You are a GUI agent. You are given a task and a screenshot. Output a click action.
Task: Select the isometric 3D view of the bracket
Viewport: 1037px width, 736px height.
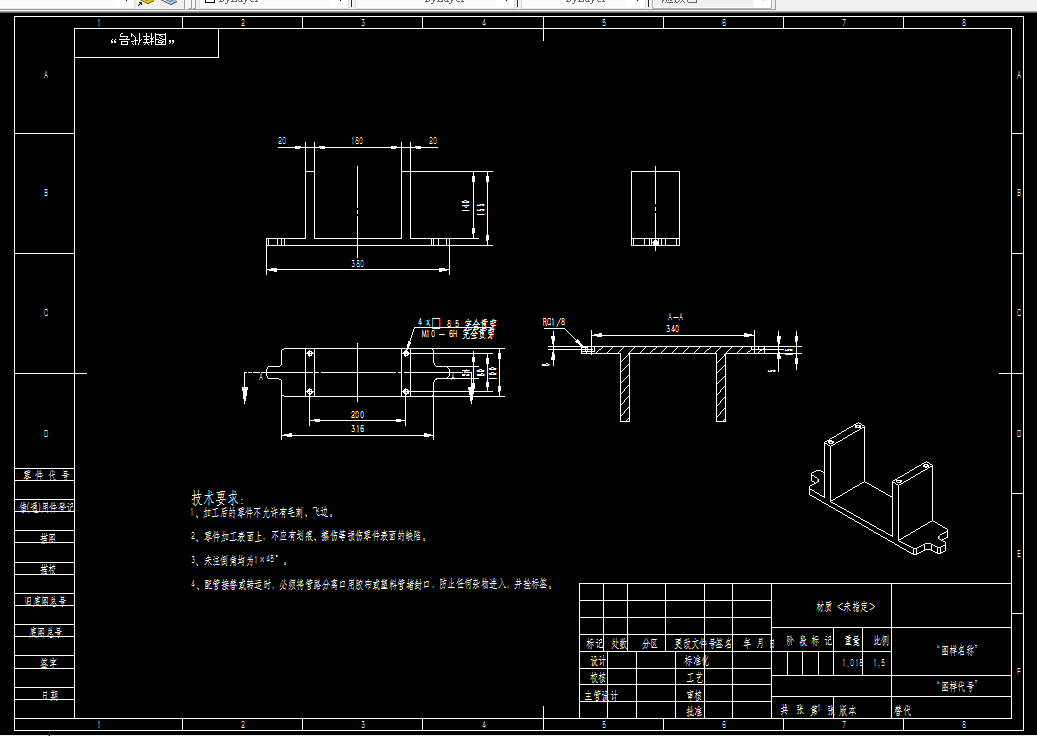[x=878, y=488]
